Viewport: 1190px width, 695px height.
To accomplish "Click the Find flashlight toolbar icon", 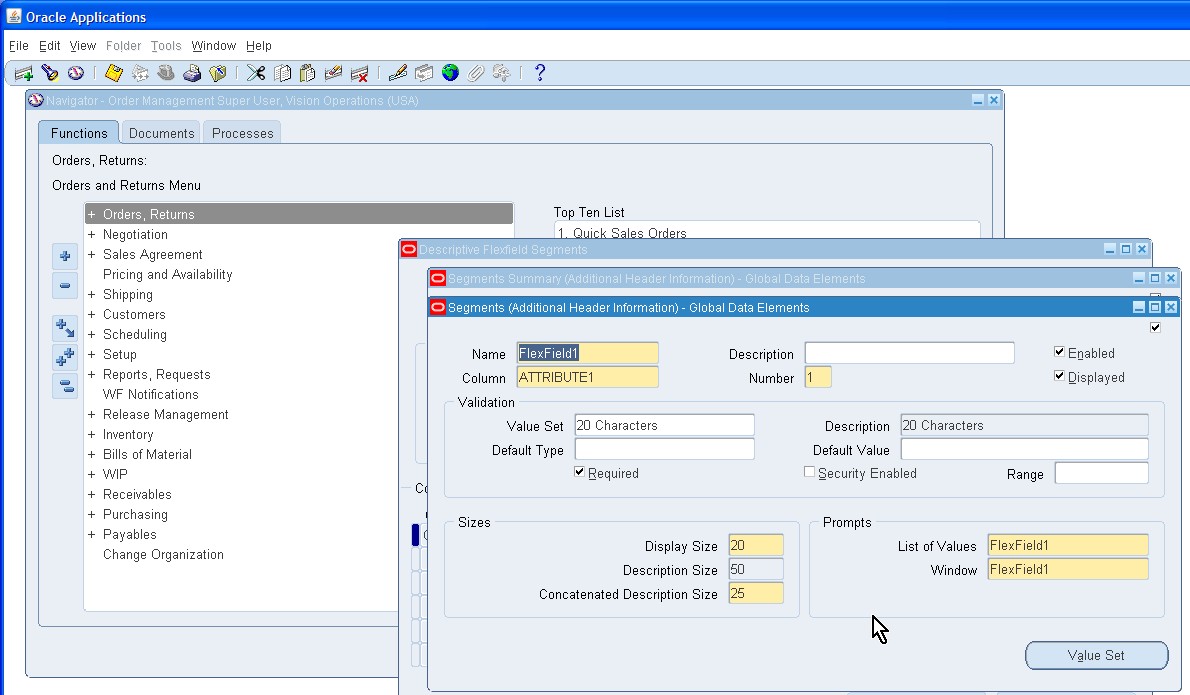I will (x=50, y=73).
